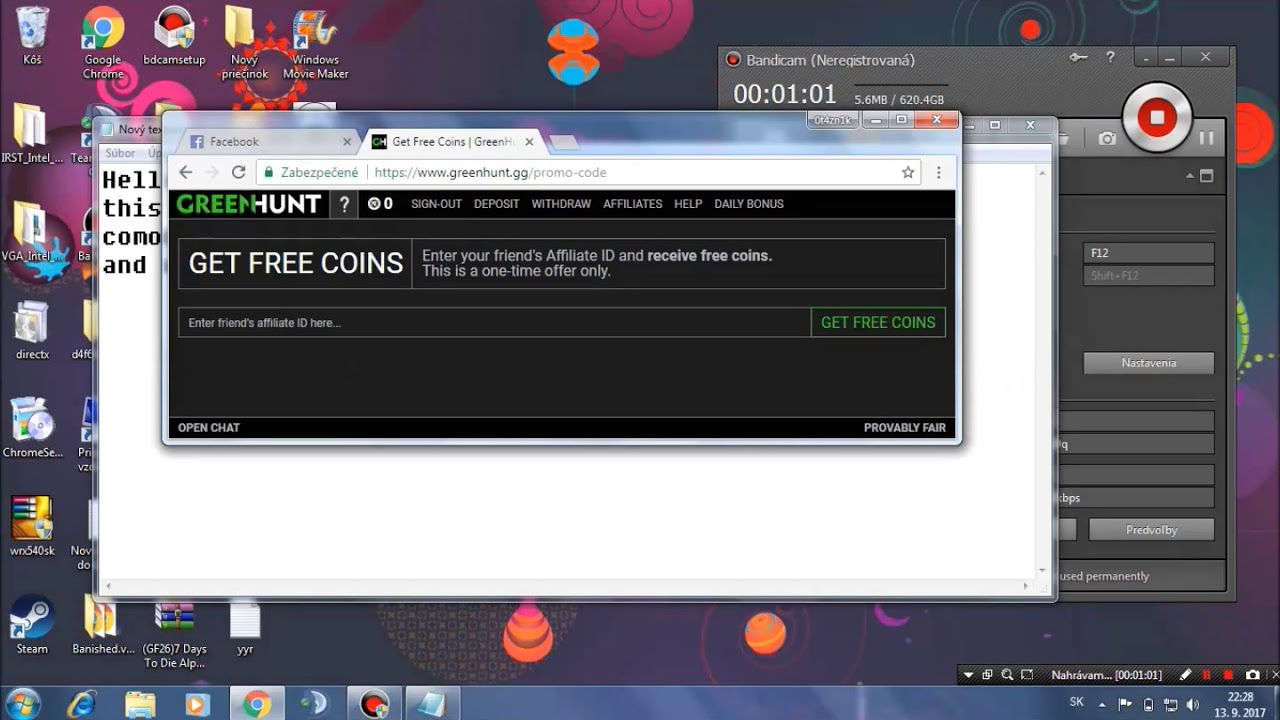Show hidden system tray icons
This screenshot has width=1280, height=720.
1103,703
